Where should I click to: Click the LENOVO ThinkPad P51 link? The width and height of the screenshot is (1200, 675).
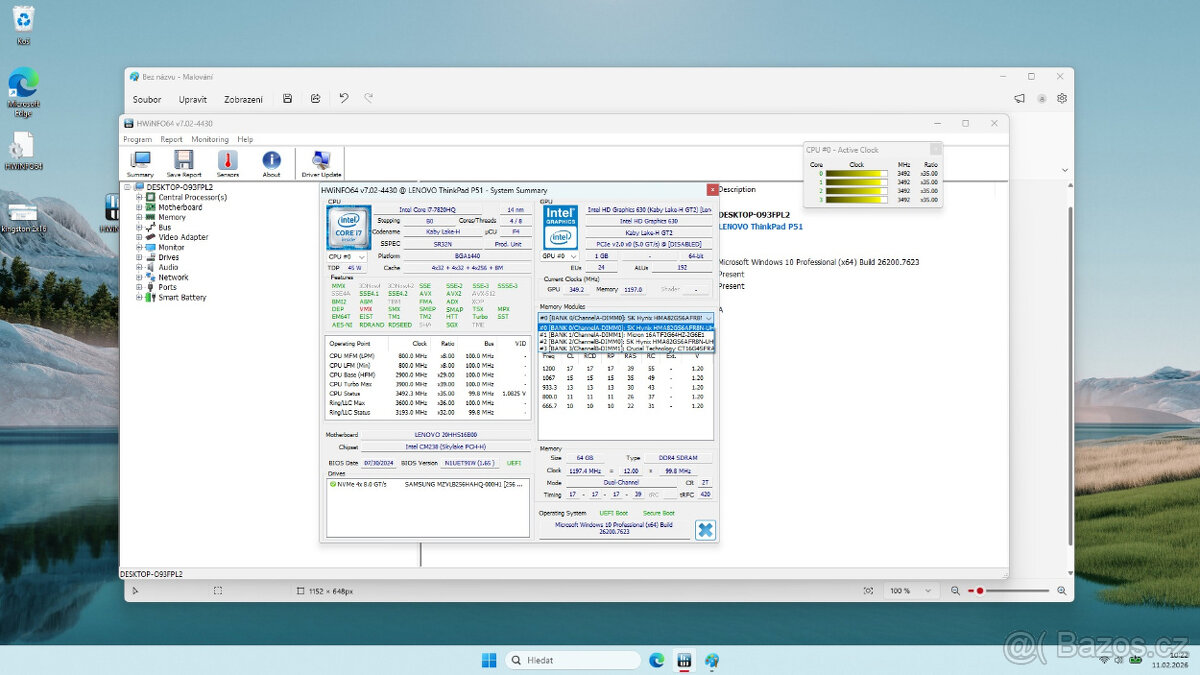[x=760, y=227]
